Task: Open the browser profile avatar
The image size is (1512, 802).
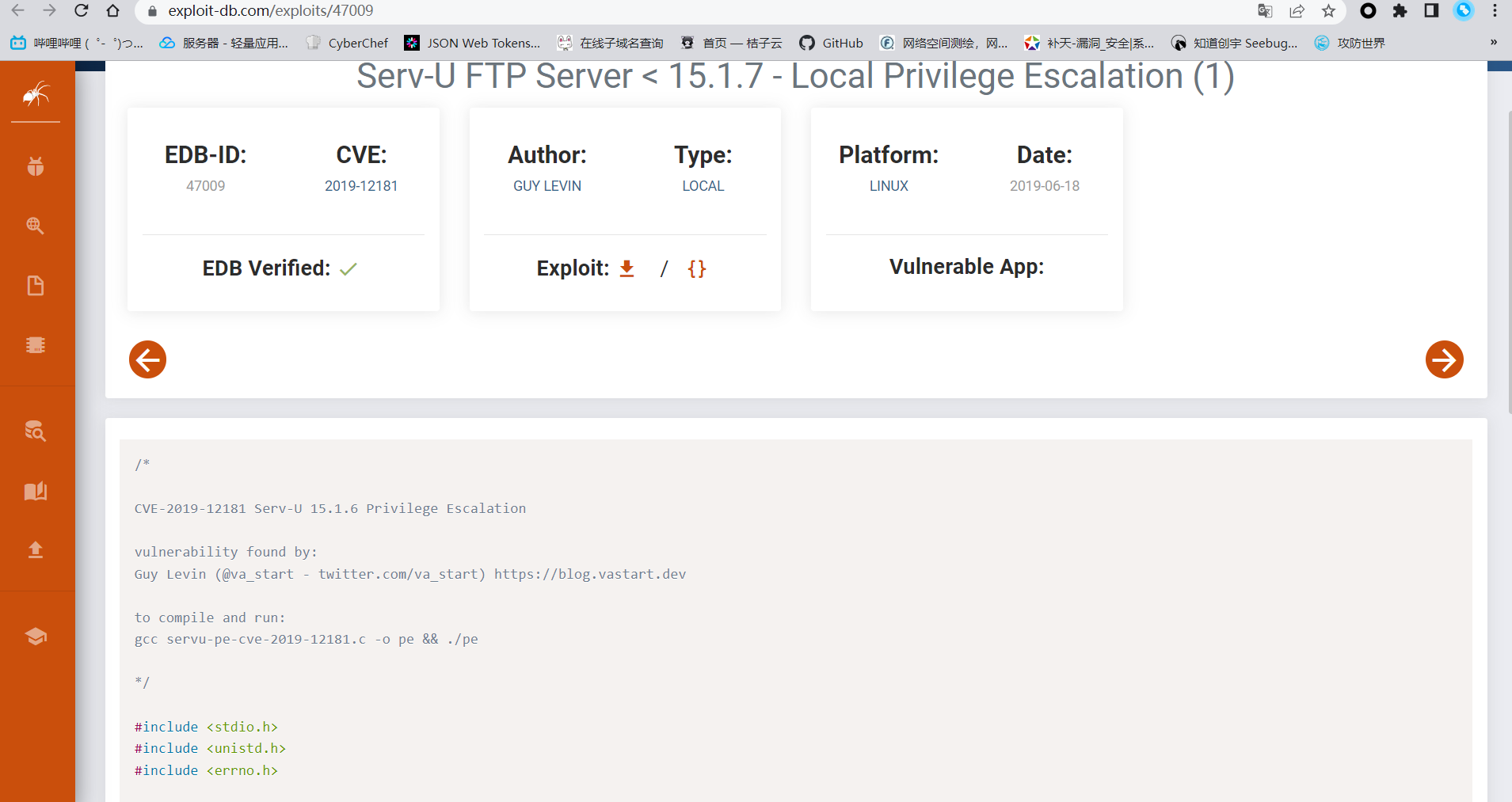Action: tap(1464, 10)
